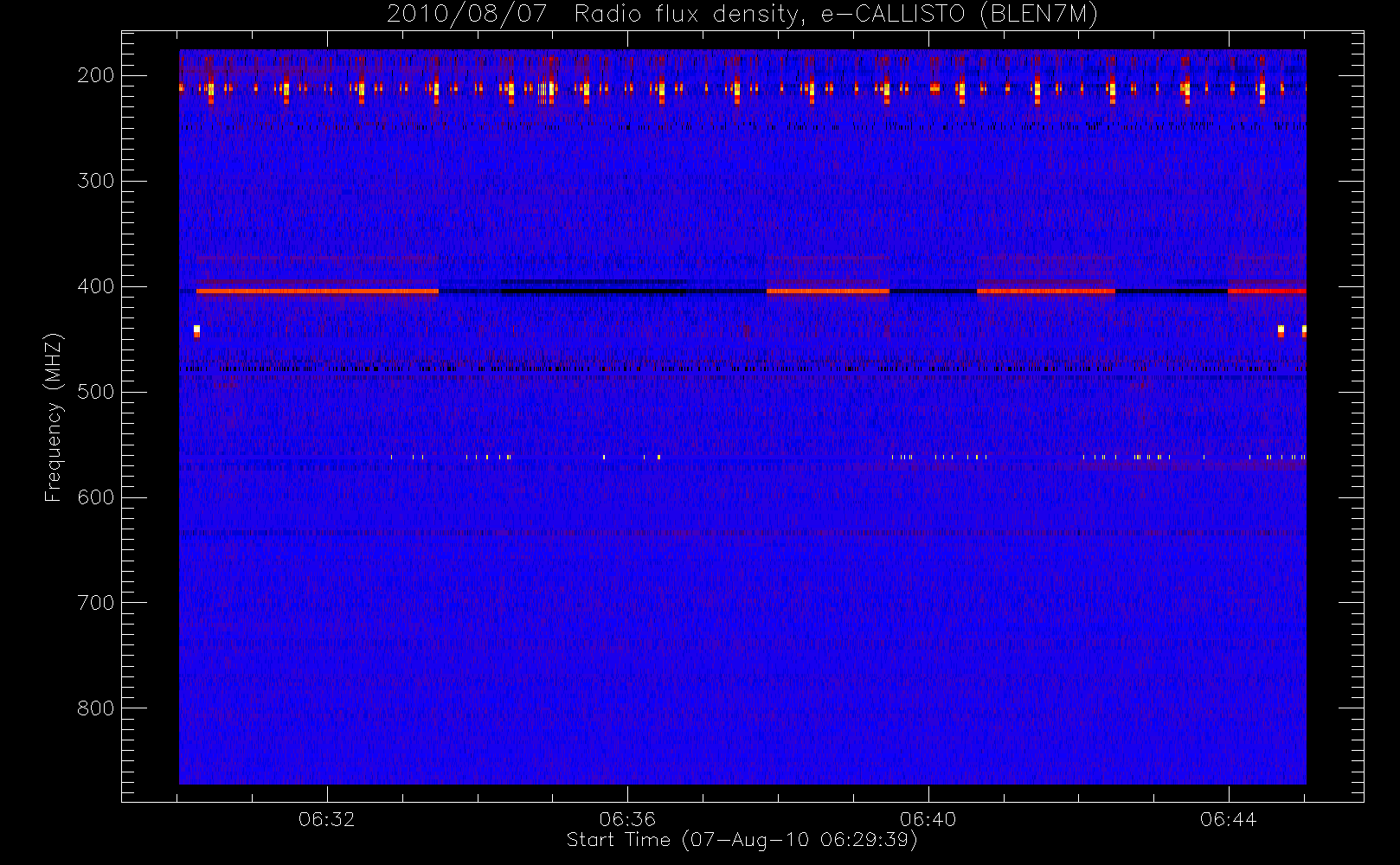Click the 300 frequency tick label

pyautogui.click(x=96, y=181)
